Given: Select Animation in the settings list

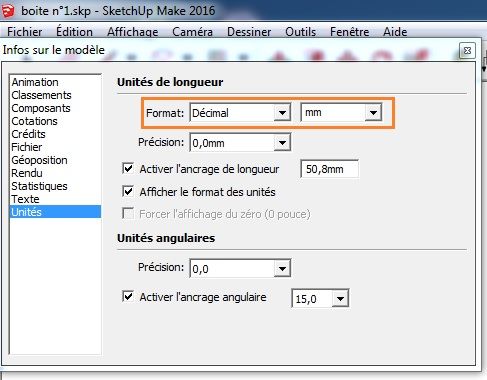Looking at the screenshot, I should [x=55, y=82].
